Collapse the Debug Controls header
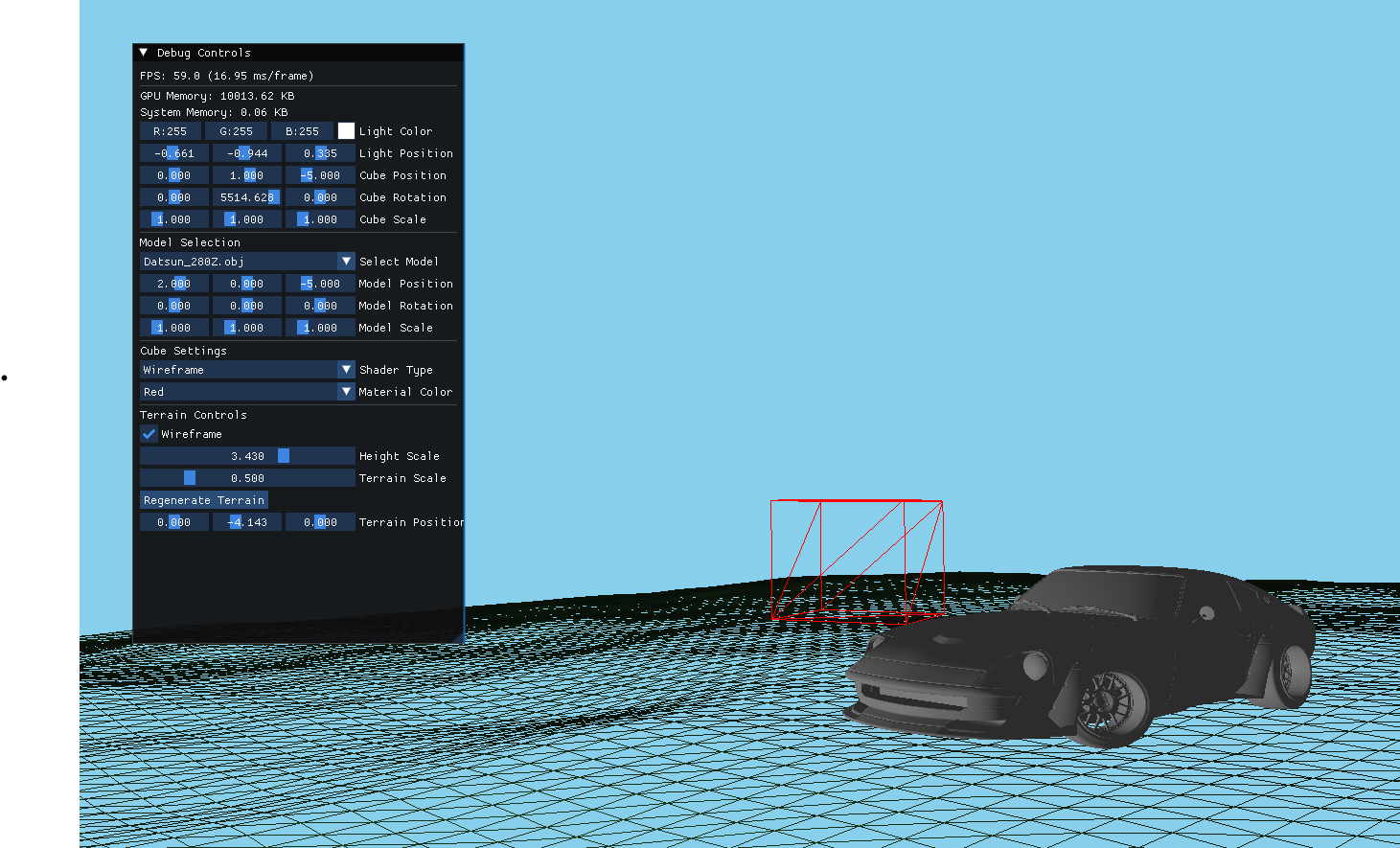This screenshot has width=1400, height=848. [x=142, y=53]
